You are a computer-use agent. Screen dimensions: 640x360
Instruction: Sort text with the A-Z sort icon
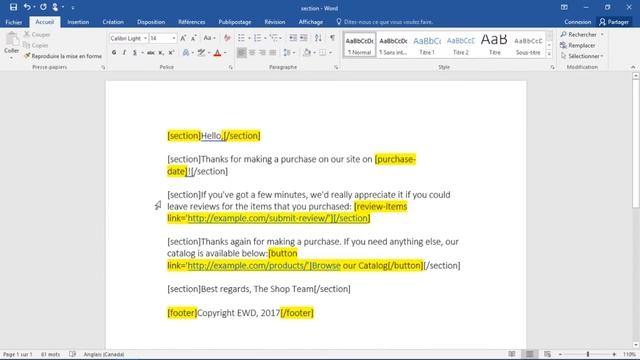point(318,38)
